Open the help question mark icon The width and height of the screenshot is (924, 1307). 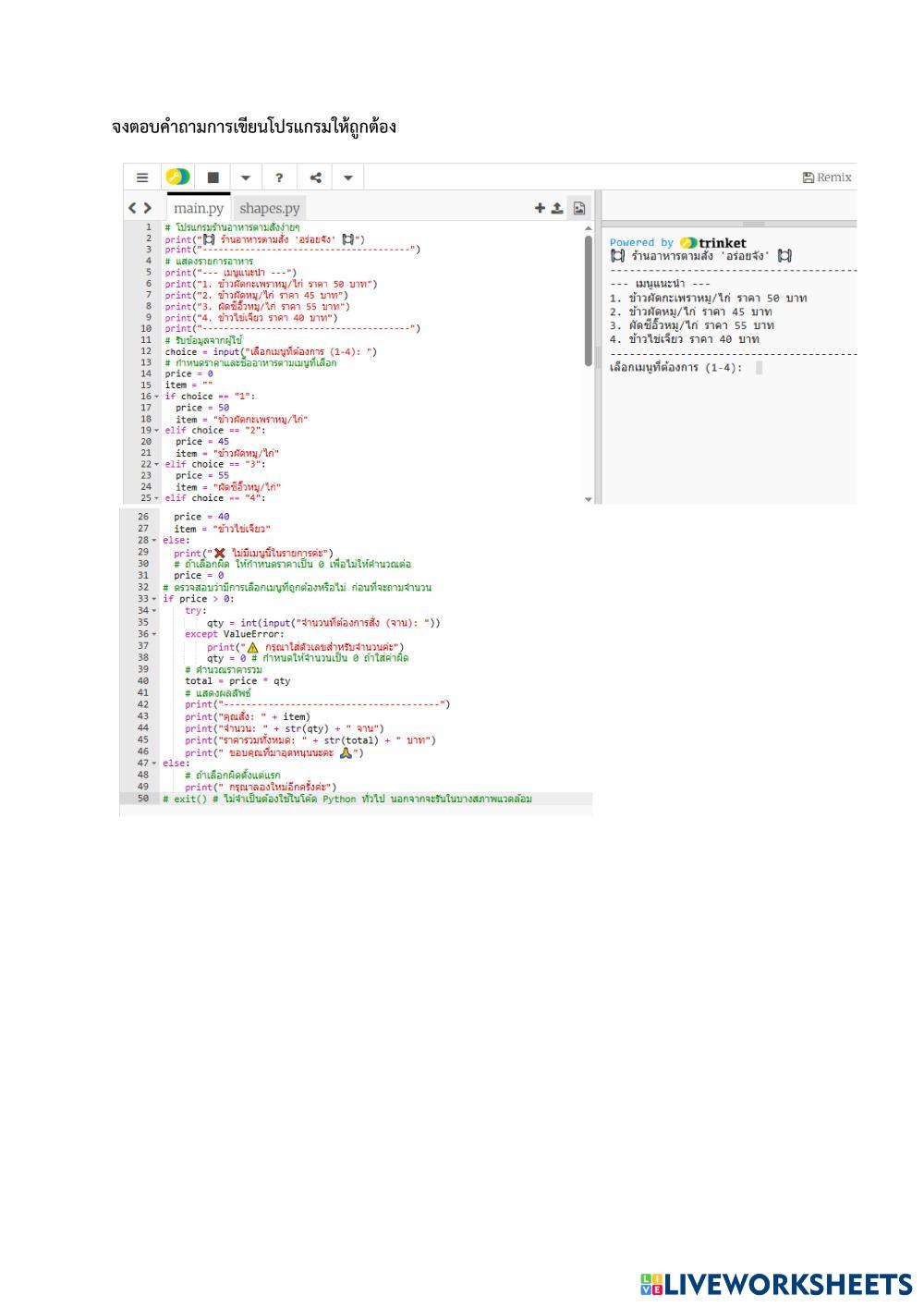[x=279, y=177]
